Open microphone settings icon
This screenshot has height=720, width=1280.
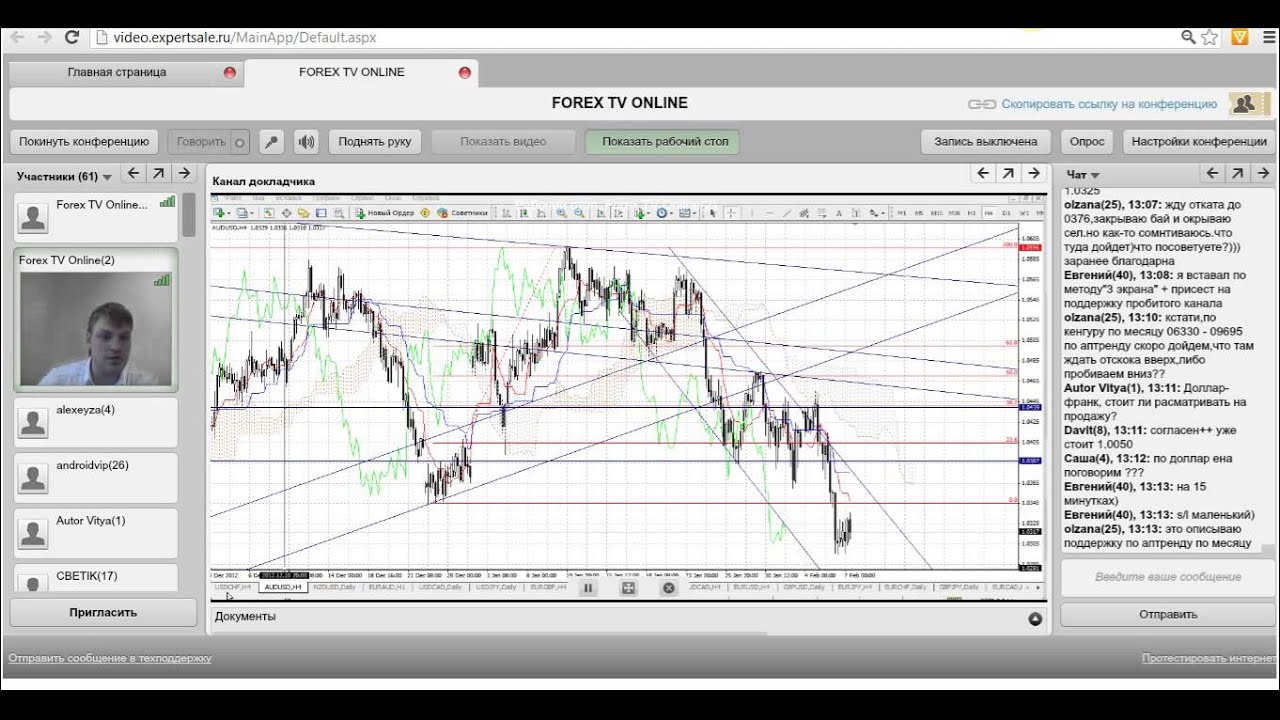271,142
